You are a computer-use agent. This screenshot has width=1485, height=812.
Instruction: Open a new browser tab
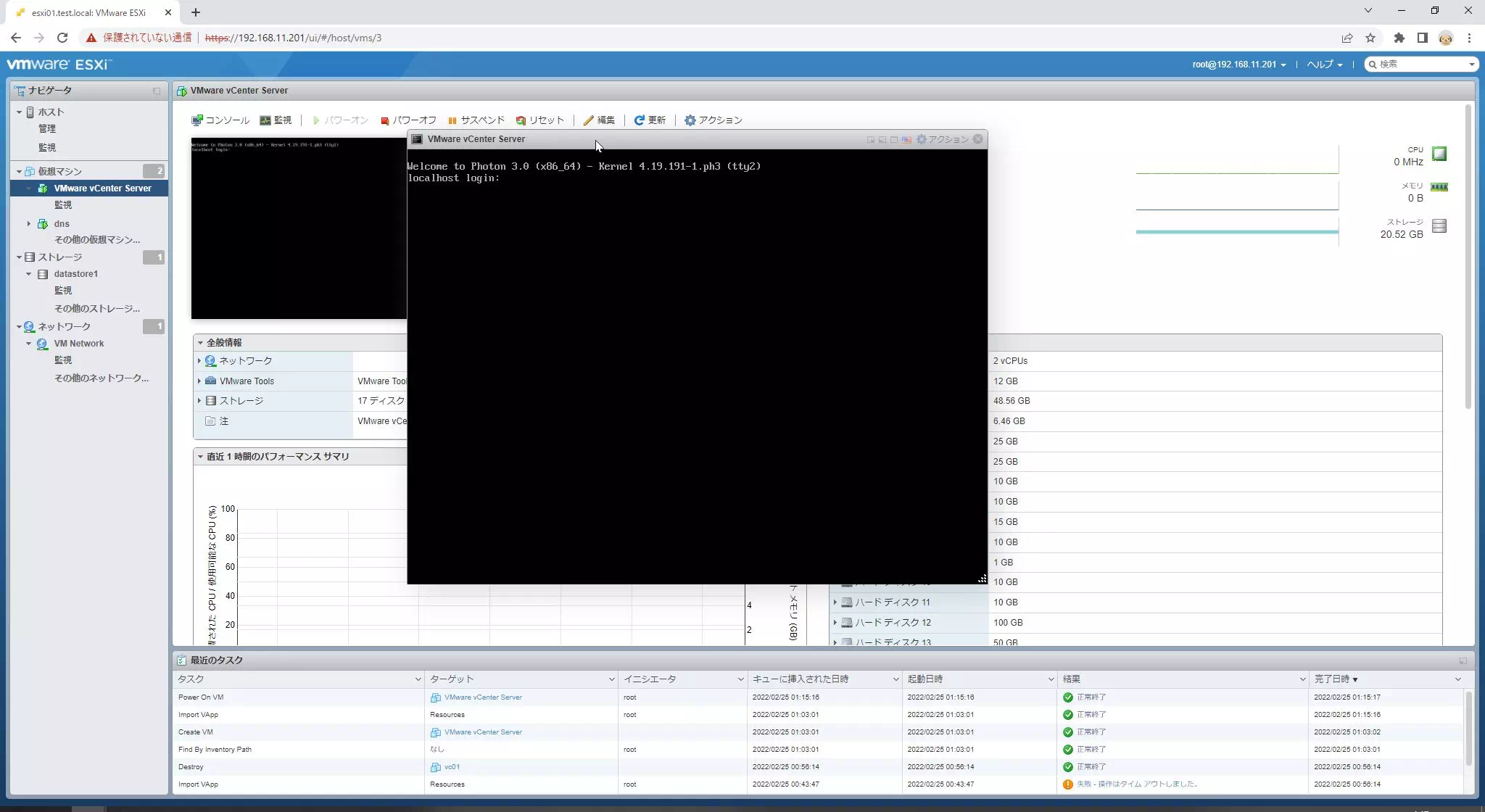(x=196, y=12)
